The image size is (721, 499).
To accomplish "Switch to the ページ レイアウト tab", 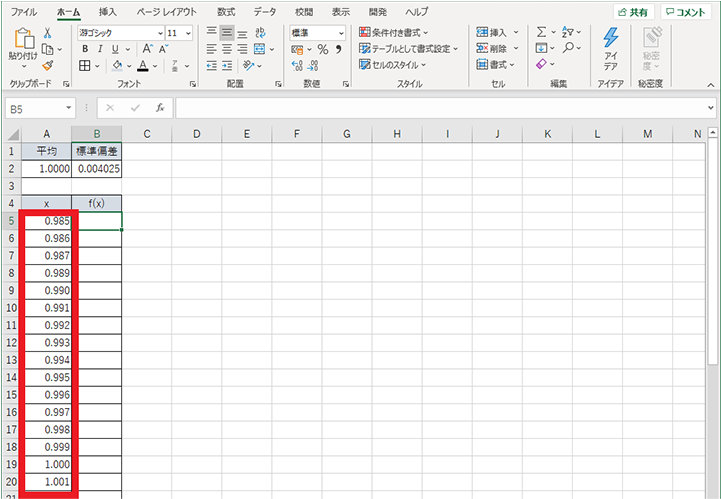I will pos(167,12).
